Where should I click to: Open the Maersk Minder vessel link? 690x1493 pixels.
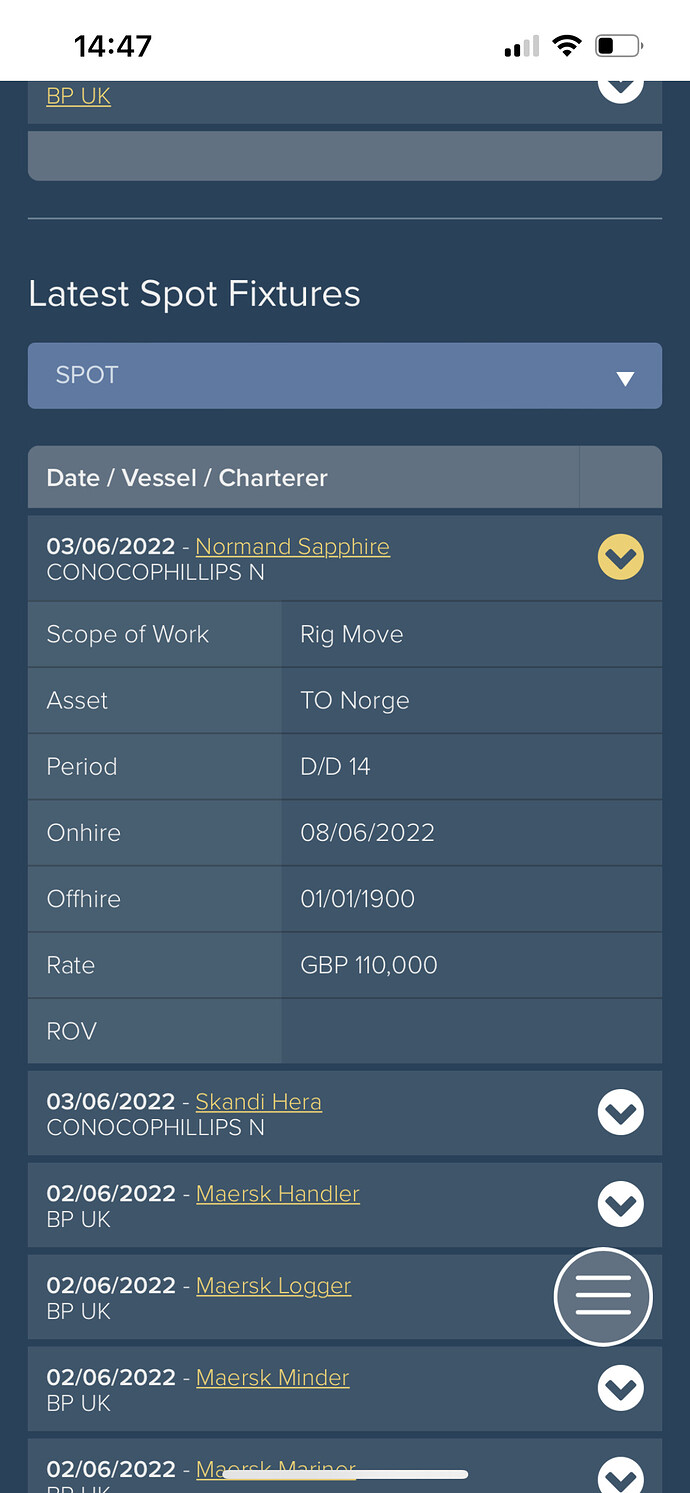(x=273, y=1377)
